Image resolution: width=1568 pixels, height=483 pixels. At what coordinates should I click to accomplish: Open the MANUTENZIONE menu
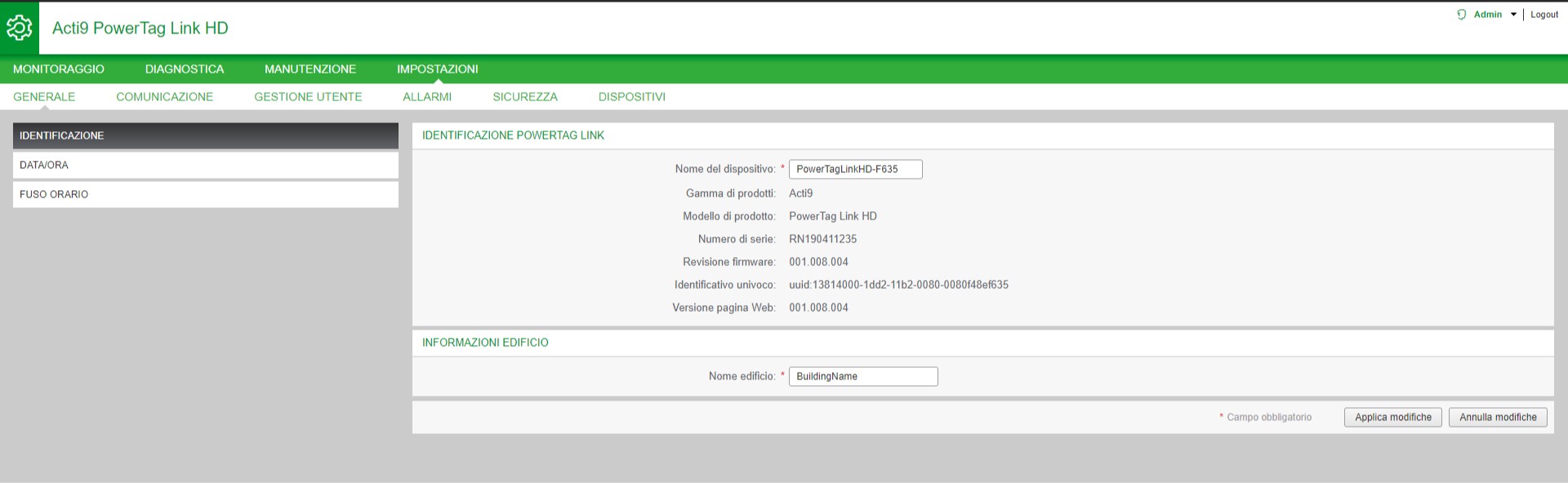[310, 69]
